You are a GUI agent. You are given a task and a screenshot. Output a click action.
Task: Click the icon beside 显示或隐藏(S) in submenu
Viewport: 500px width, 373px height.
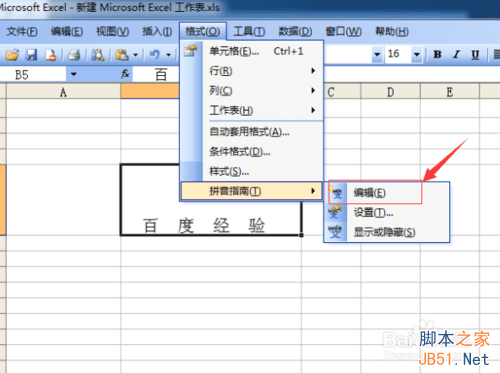[x=335, y=232]
